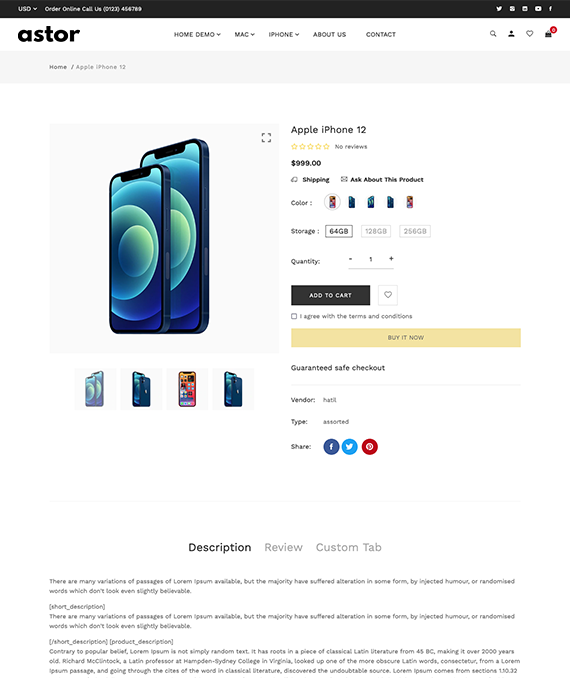
Task: Click Ask About This Product link
Action: pos(382,179)
